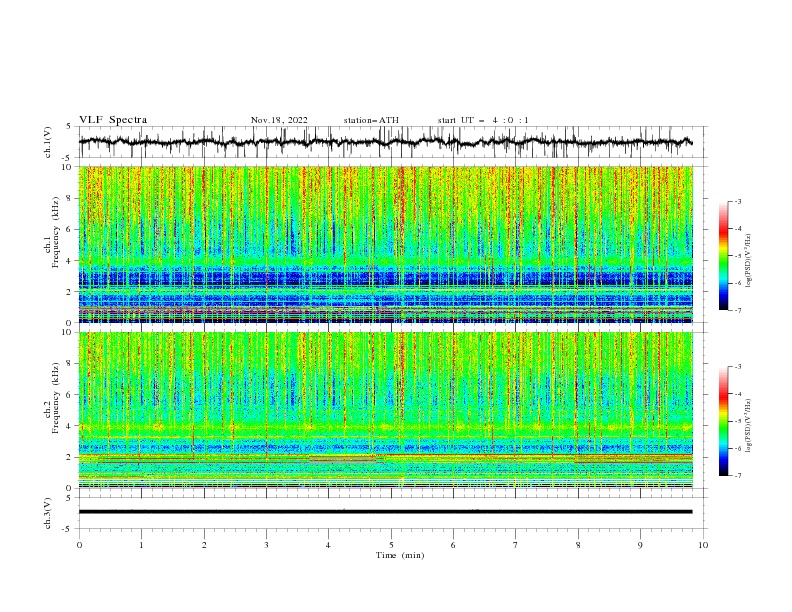
Task: Click the "6" tick on the time axis
Action: pyautogui.click(x=453, y=545)
